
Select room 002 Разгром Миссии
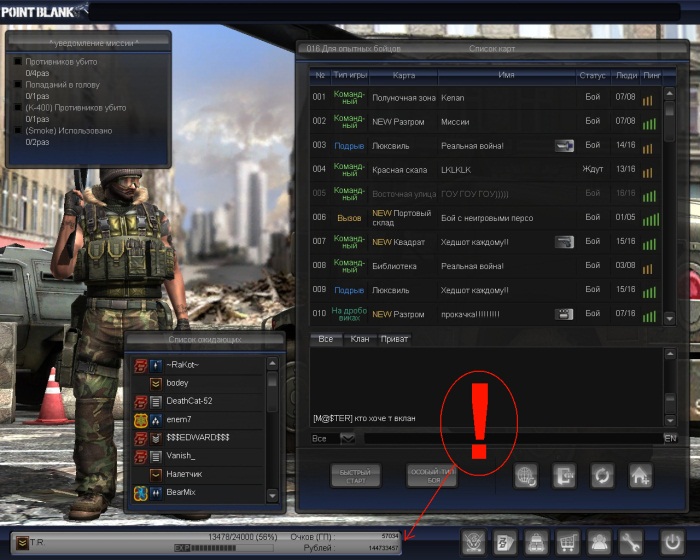coord(486,121)
